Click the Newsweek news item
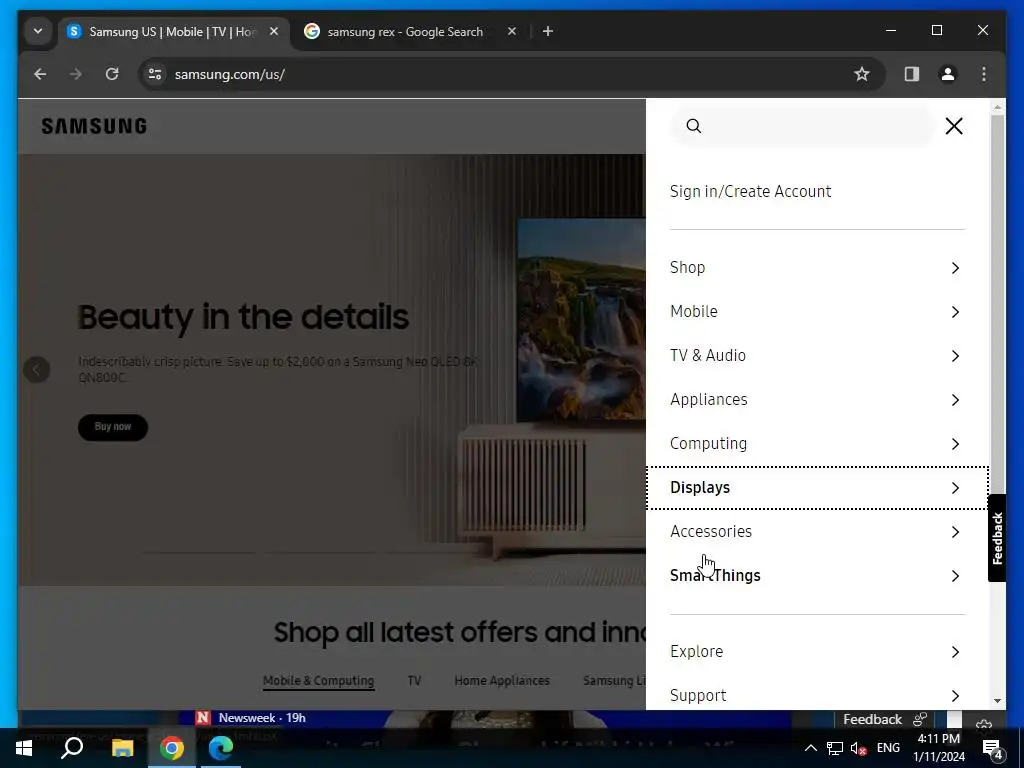1024x768 pixels. tap(261, 718)
